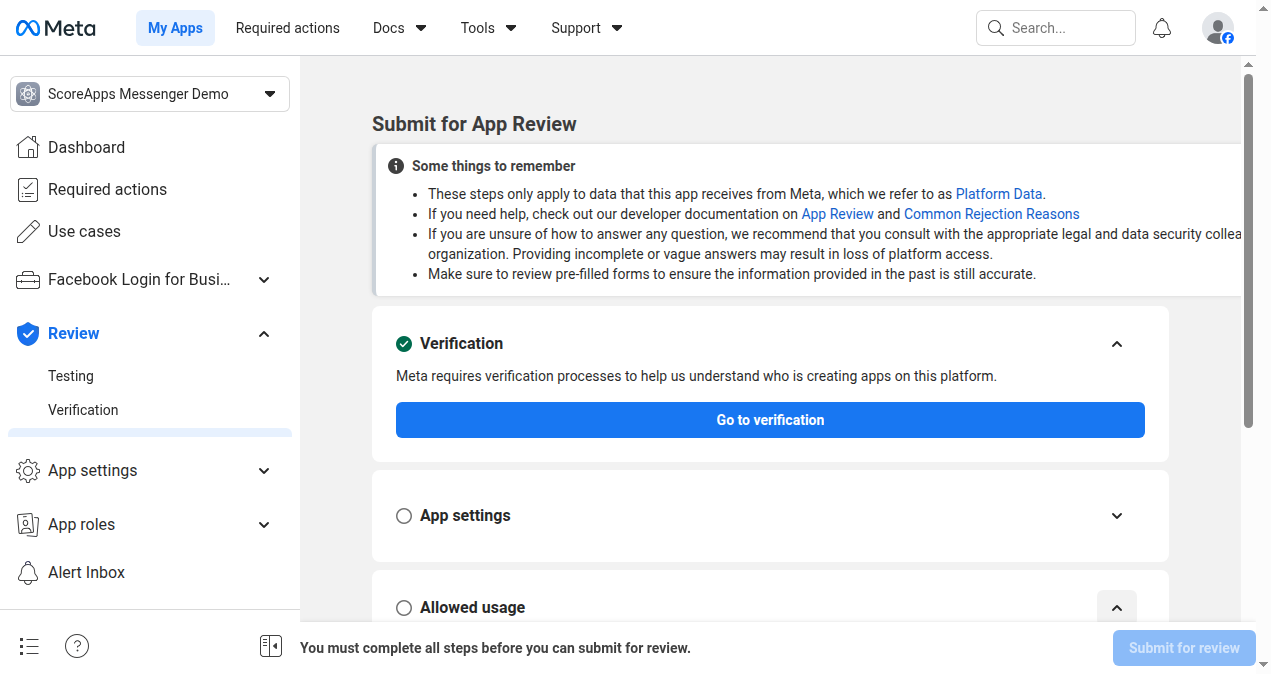
Task: Follow the Platform Data link
Action: (999, 194)
